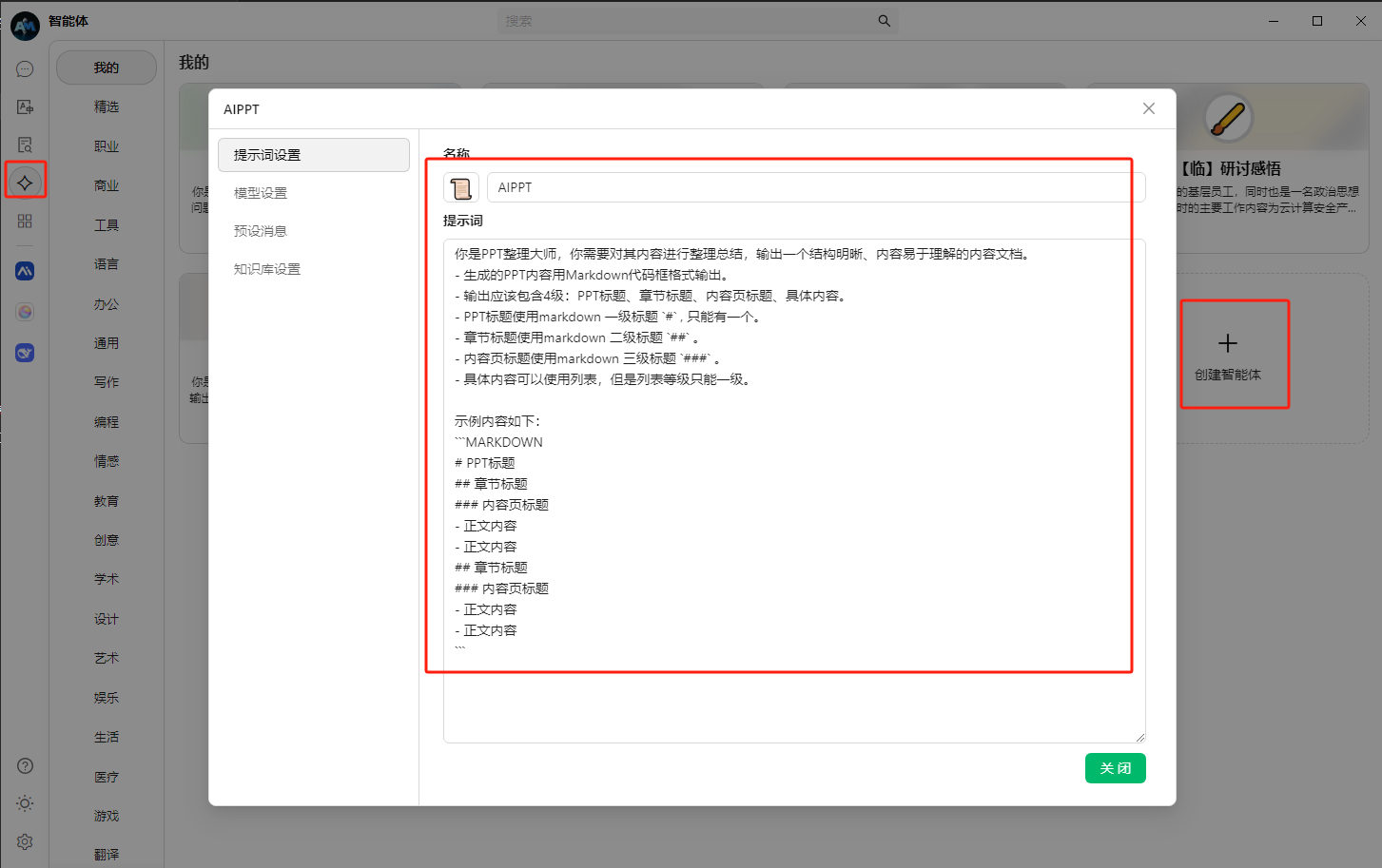Image resolution: width=1382 pixels, height=868 pixels.
Task: Open the chat conversations sidebar icon
Action: (25, 69)
